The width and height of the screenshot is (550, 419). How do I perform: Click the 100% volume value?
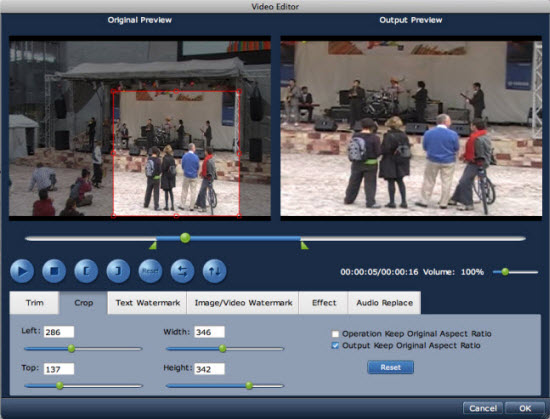[472, 272]
